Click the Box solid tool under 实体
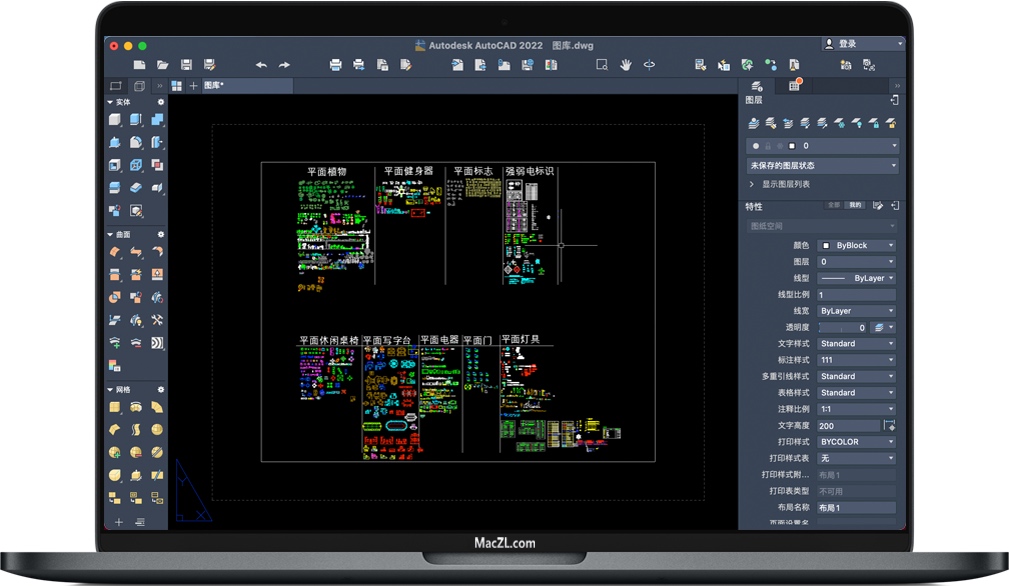 point(115,120)
